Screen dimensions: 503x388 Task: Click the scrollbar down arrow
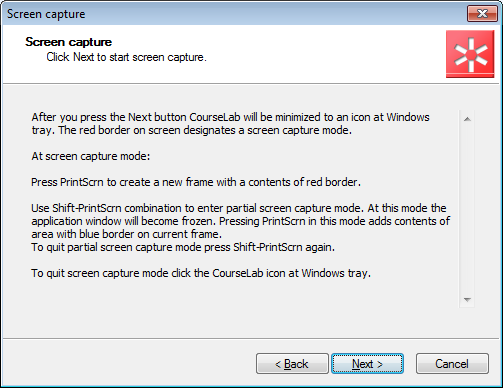click(x=467, y=300)
